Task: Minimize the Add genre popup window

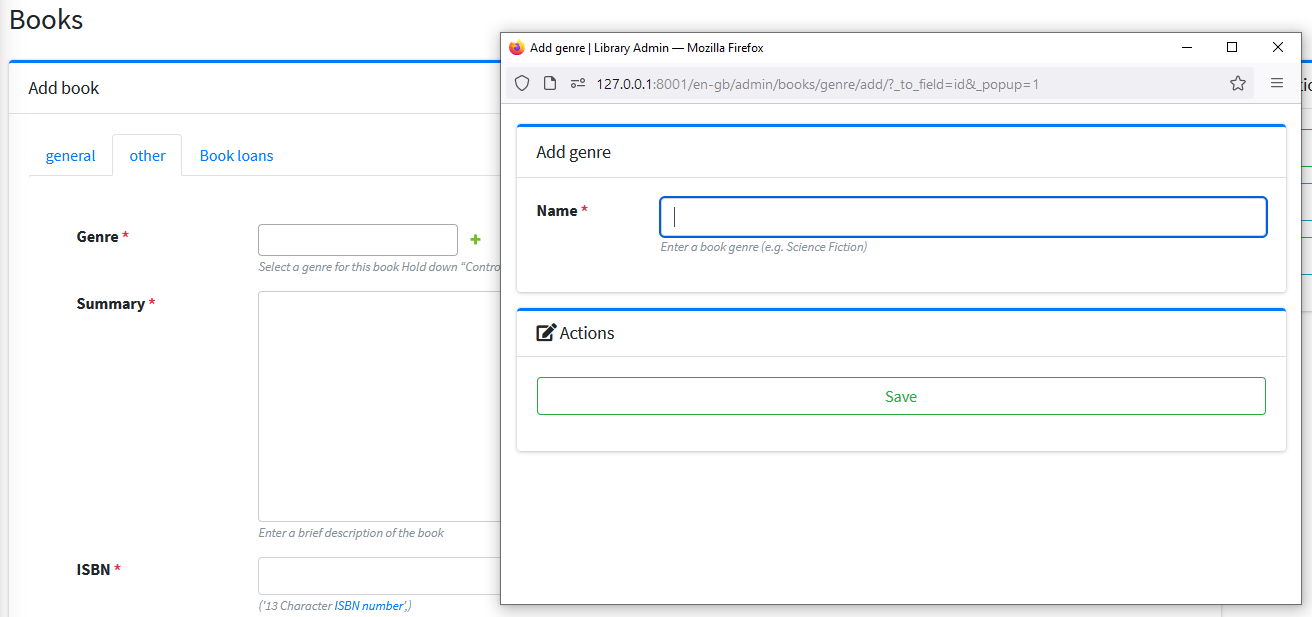Action: point(1187,47)
